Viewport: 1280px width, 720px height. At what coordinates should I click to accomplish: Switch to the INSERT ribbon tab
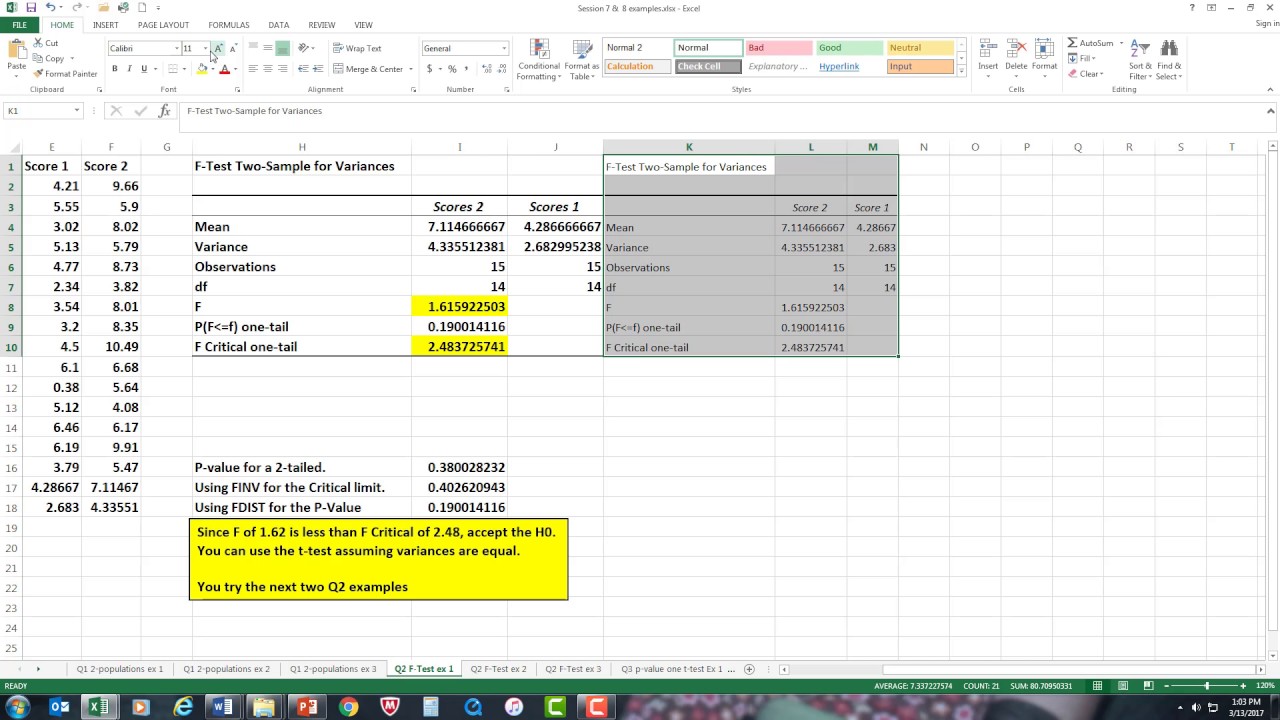coord(105,25)
